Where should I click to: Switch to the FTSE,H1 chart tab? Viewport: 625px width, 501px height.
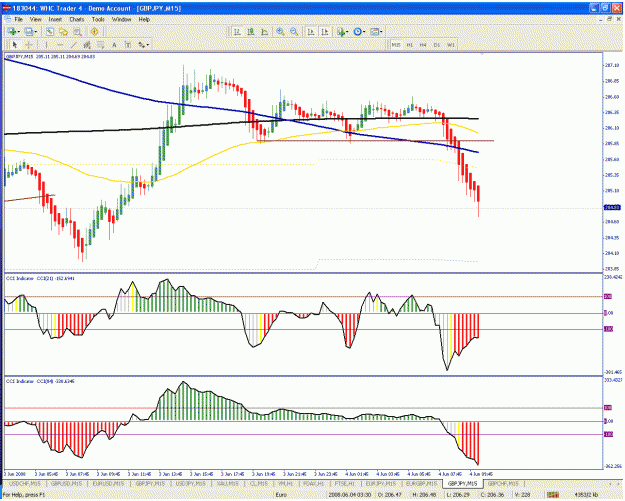(344, 483)
